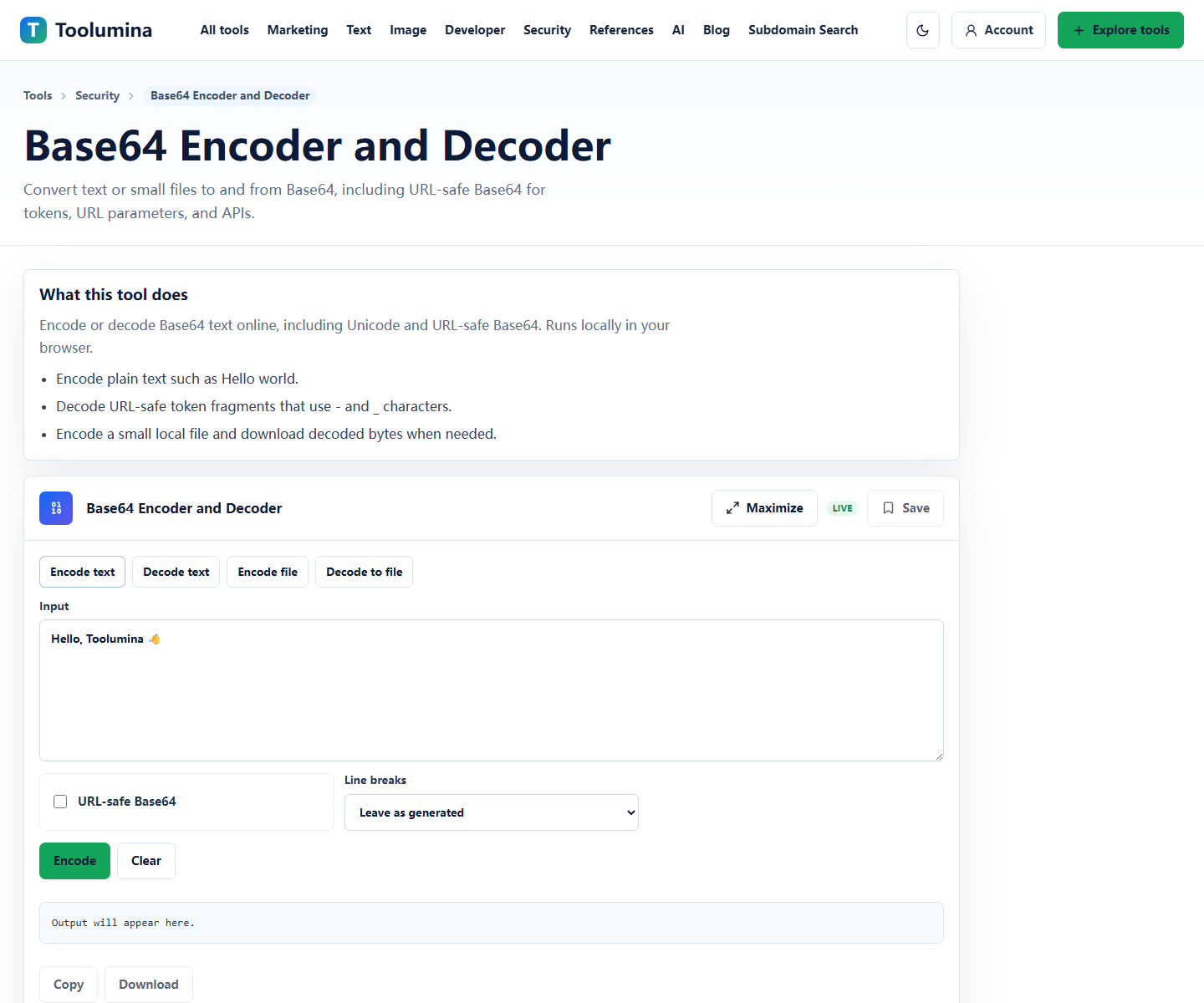Go to References in navigation
This screenshot has width=1204, height=1003.
621,30
